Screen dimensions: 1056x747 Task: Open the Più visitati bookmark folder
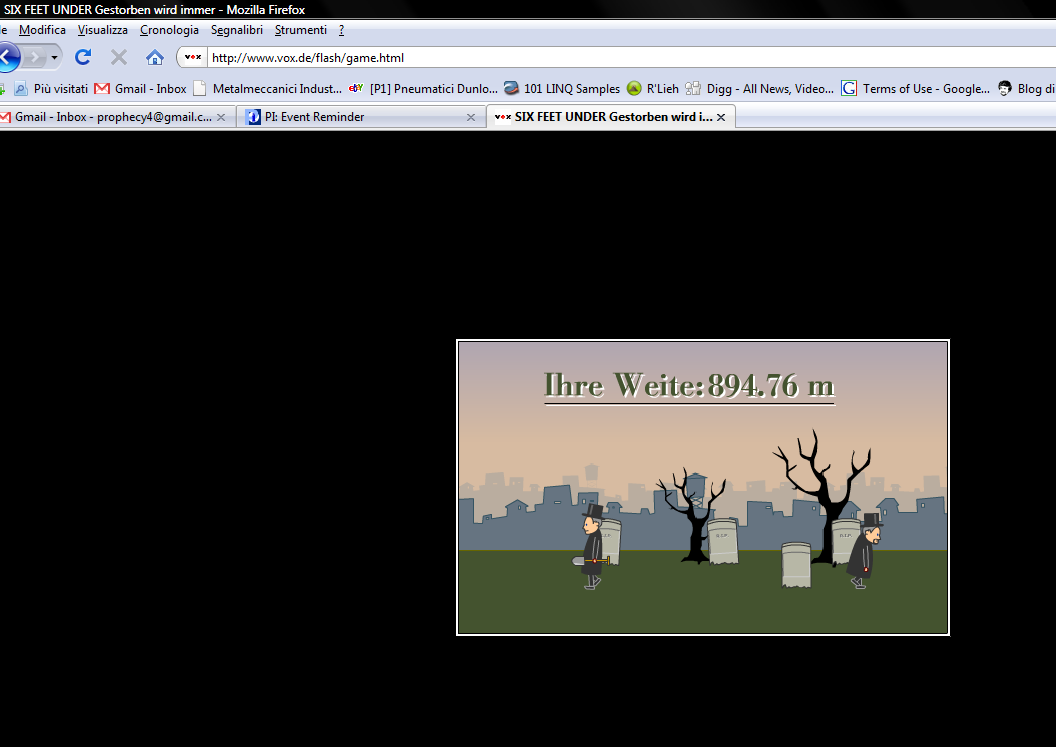pyautogui.click(x=51, y=88)
